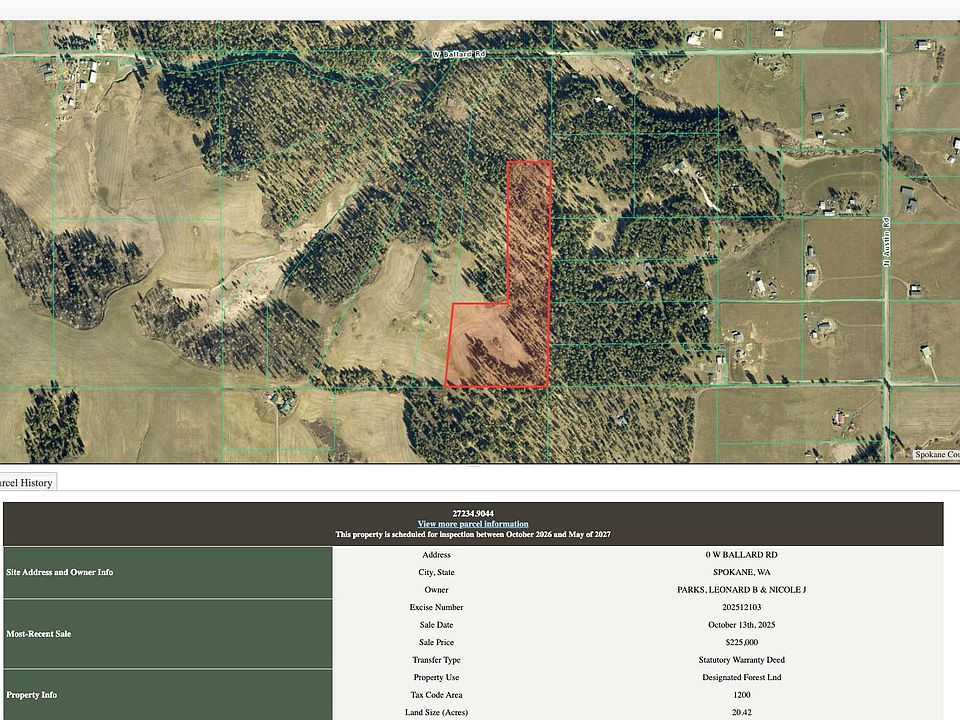
Task: Click the Tax Code Area label
Action: click(436, 695)
